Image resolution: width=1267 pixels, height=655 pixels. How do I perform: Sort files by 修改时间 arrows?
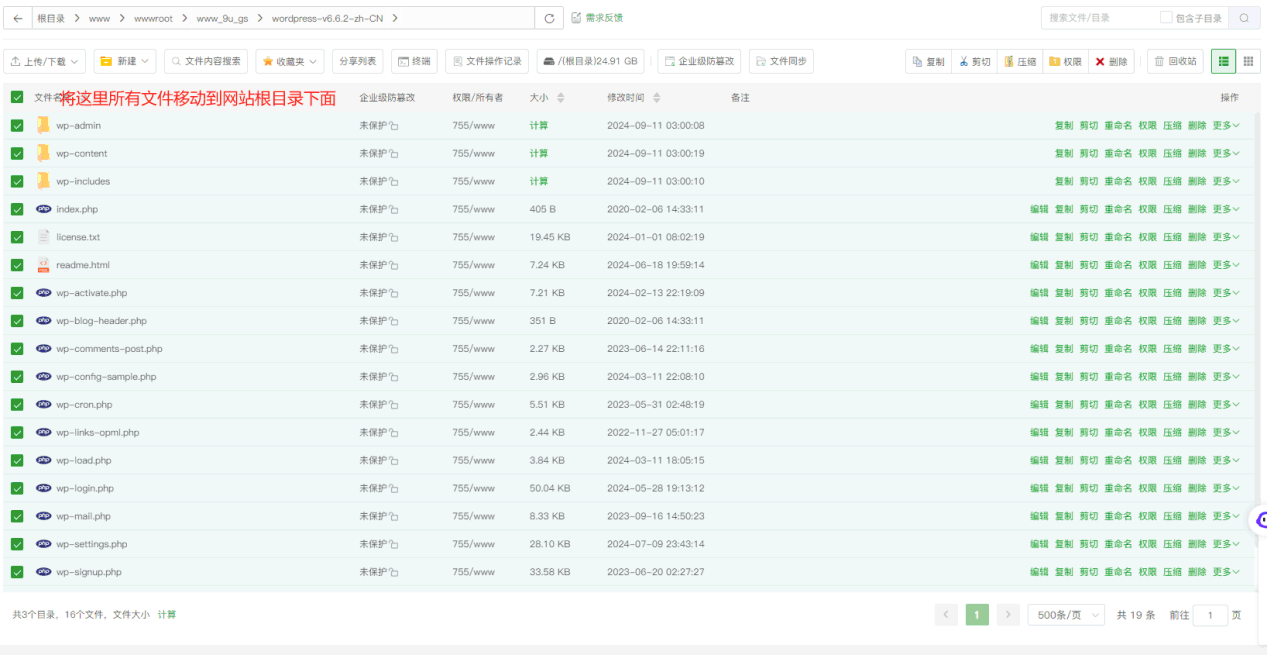click(x=656, y=98)
